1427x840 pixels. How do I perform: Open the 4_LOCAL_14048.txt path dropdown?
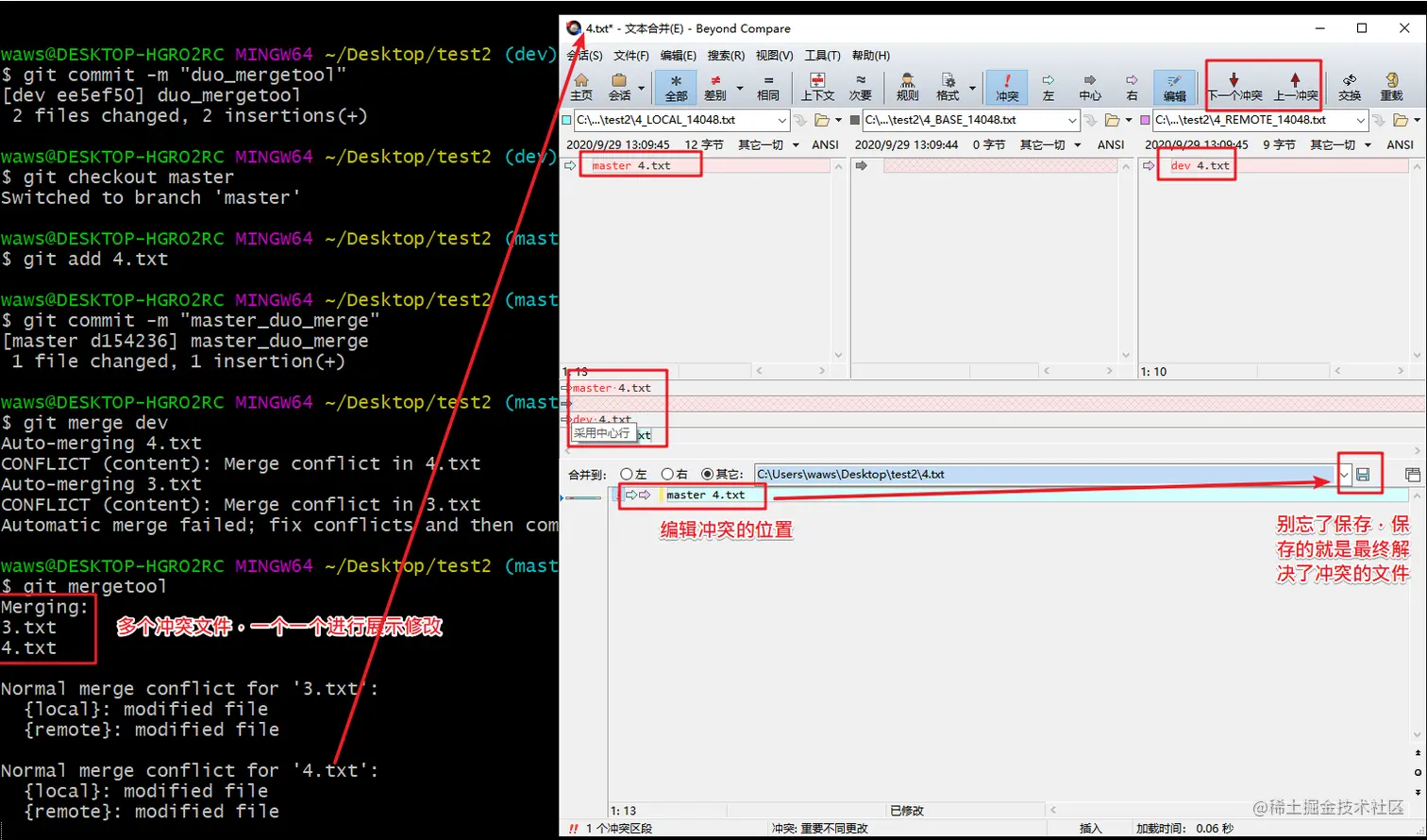782,120
